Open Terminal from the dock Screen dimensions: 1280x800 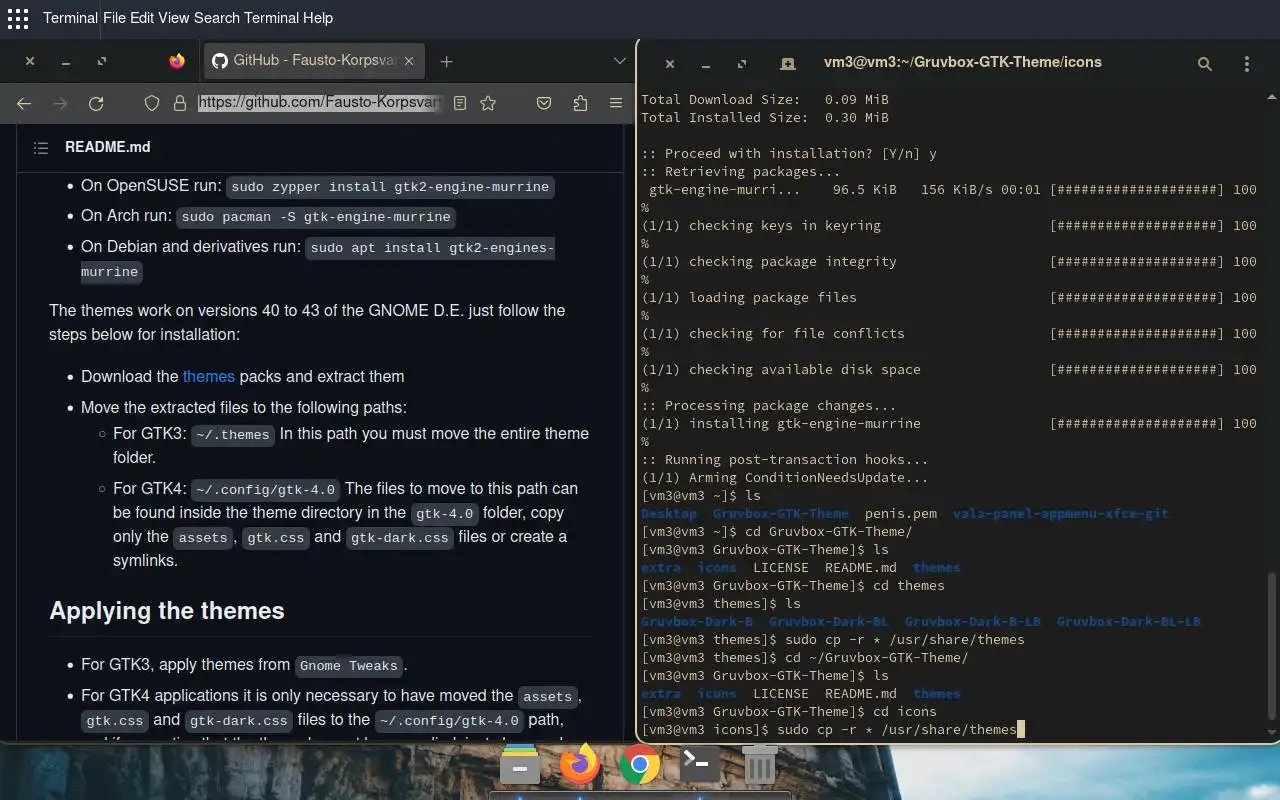tap(699, 765)
